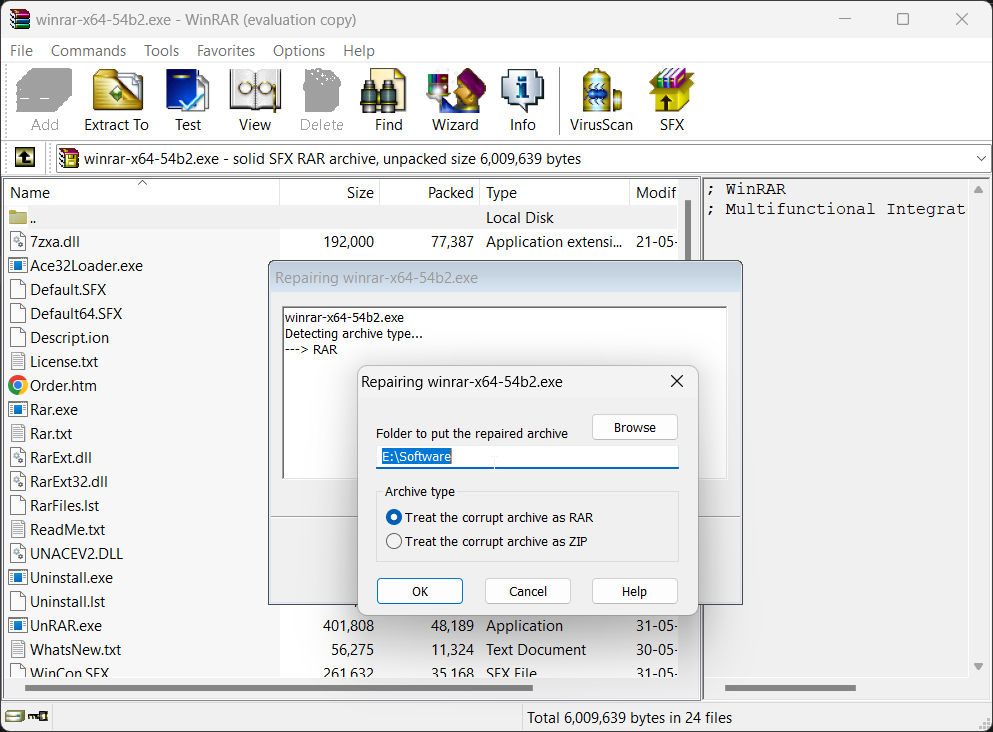Launch the Wizard toolbar icon

pos(455,91)
